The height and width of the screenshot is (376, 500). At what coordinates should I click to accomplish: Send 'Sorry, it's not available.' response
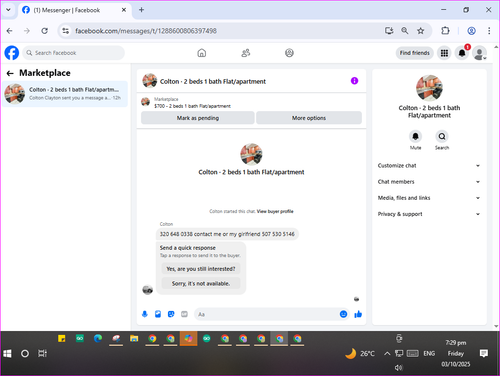(201, 283)
